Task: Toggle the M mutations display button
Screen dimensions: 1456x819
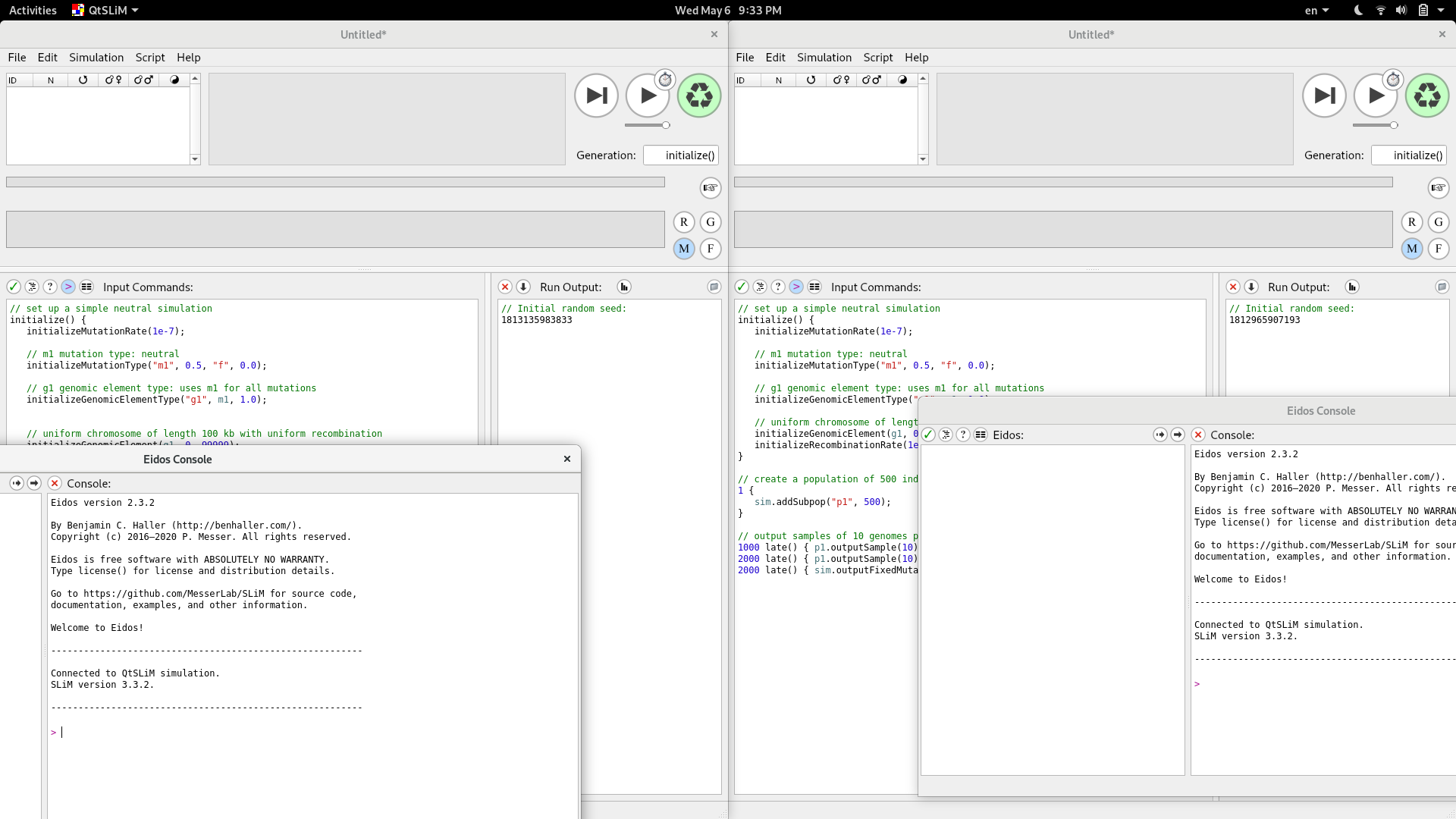Action: point(683,249)
